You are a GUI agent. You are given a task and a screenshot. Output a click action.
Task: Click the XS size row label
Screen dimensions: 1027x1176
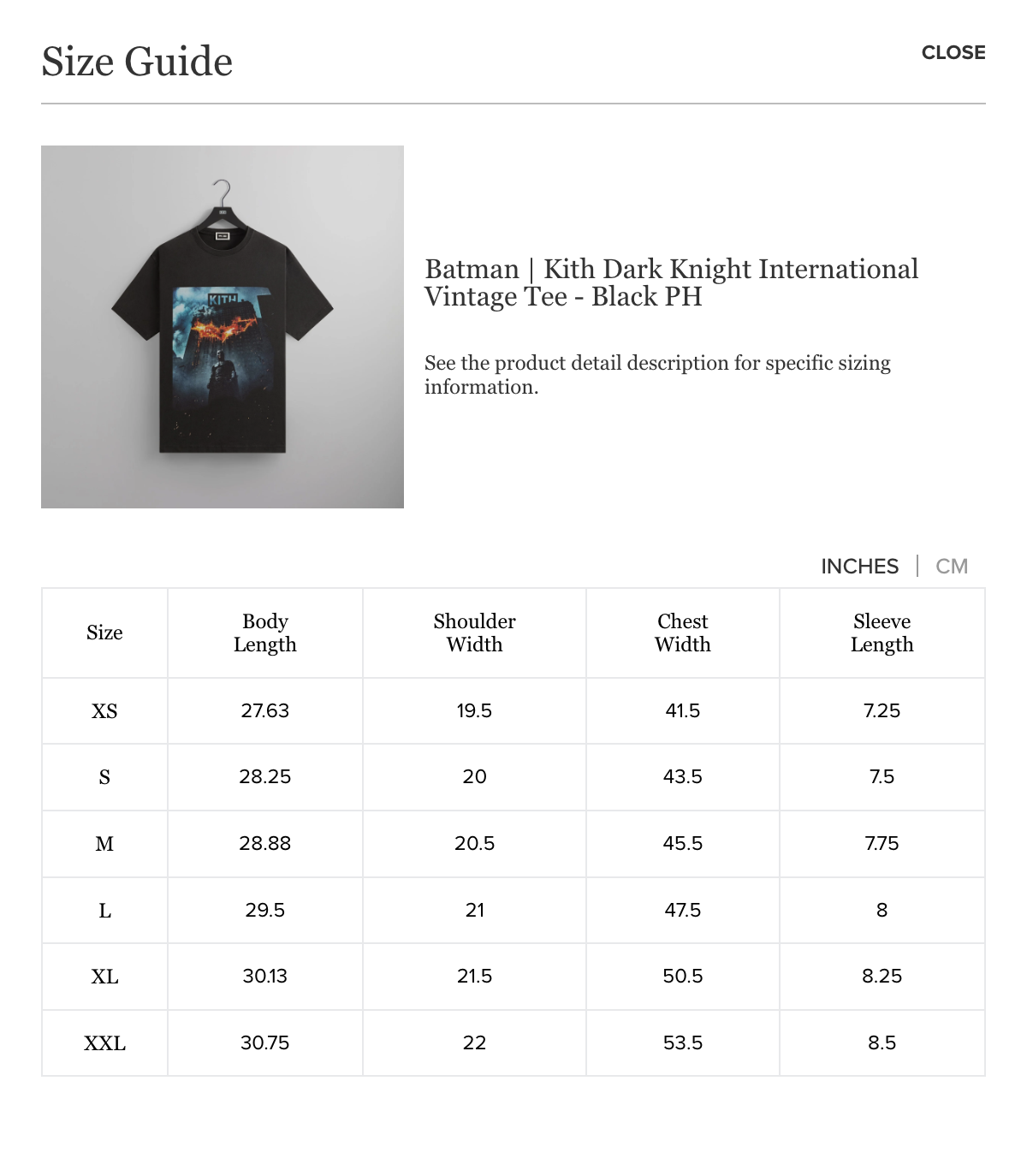pyautogui.click(x=104, y=711)
